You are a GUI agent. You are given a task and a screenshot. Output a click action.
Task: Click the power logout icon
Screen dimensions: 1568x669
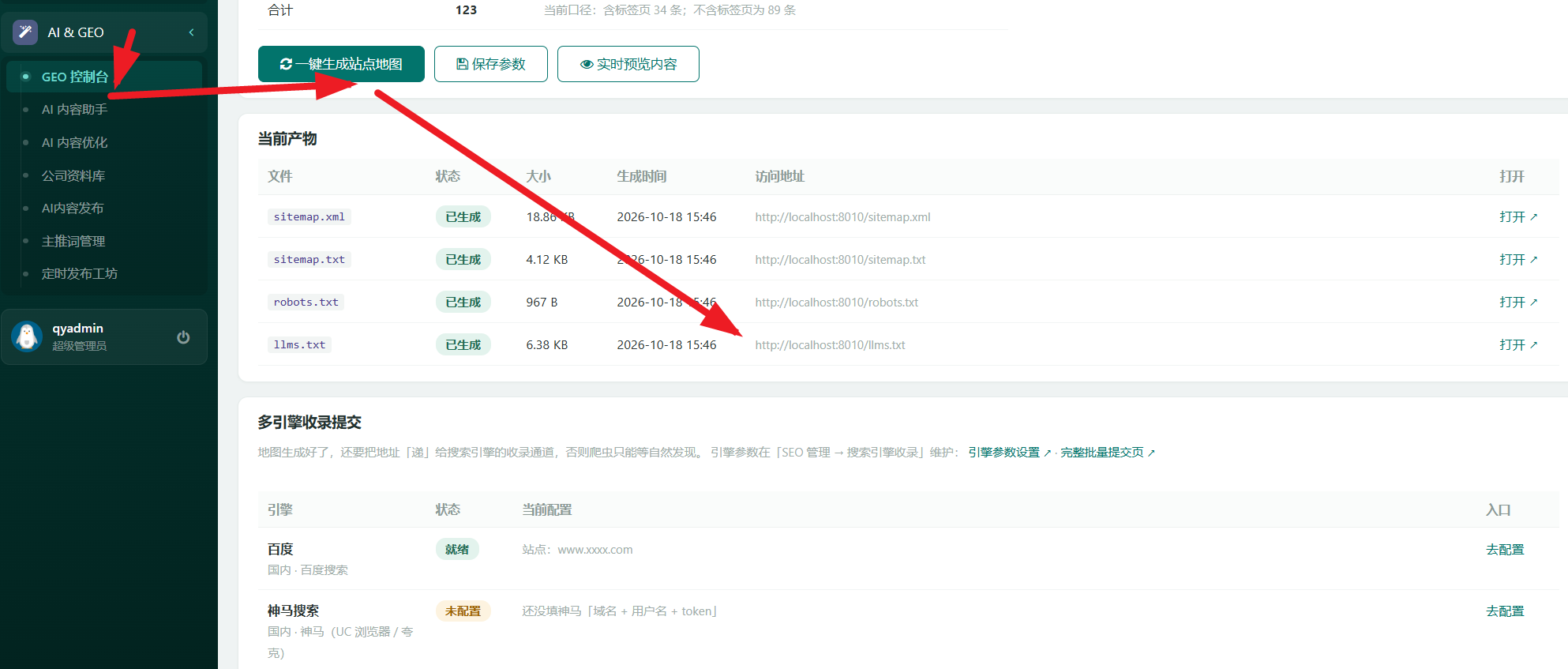pos(183,337)
